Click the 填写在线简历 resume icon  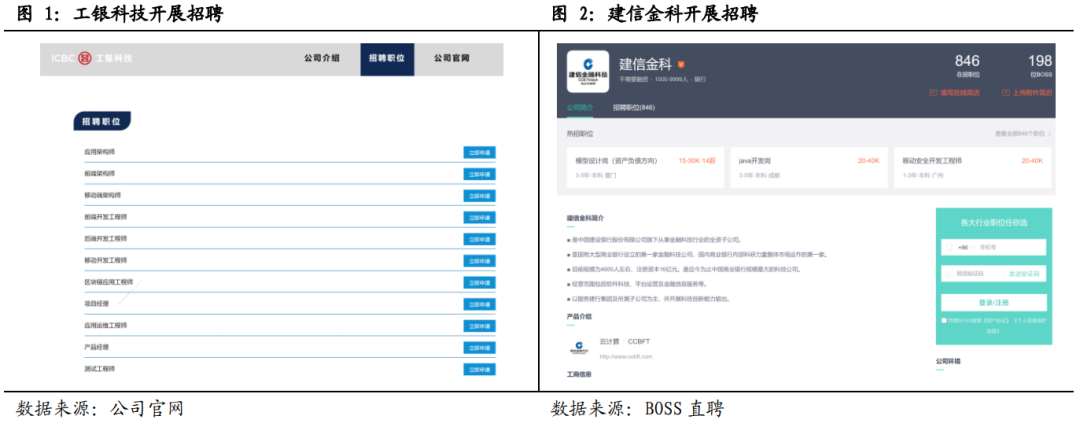(x=932, y=92)
